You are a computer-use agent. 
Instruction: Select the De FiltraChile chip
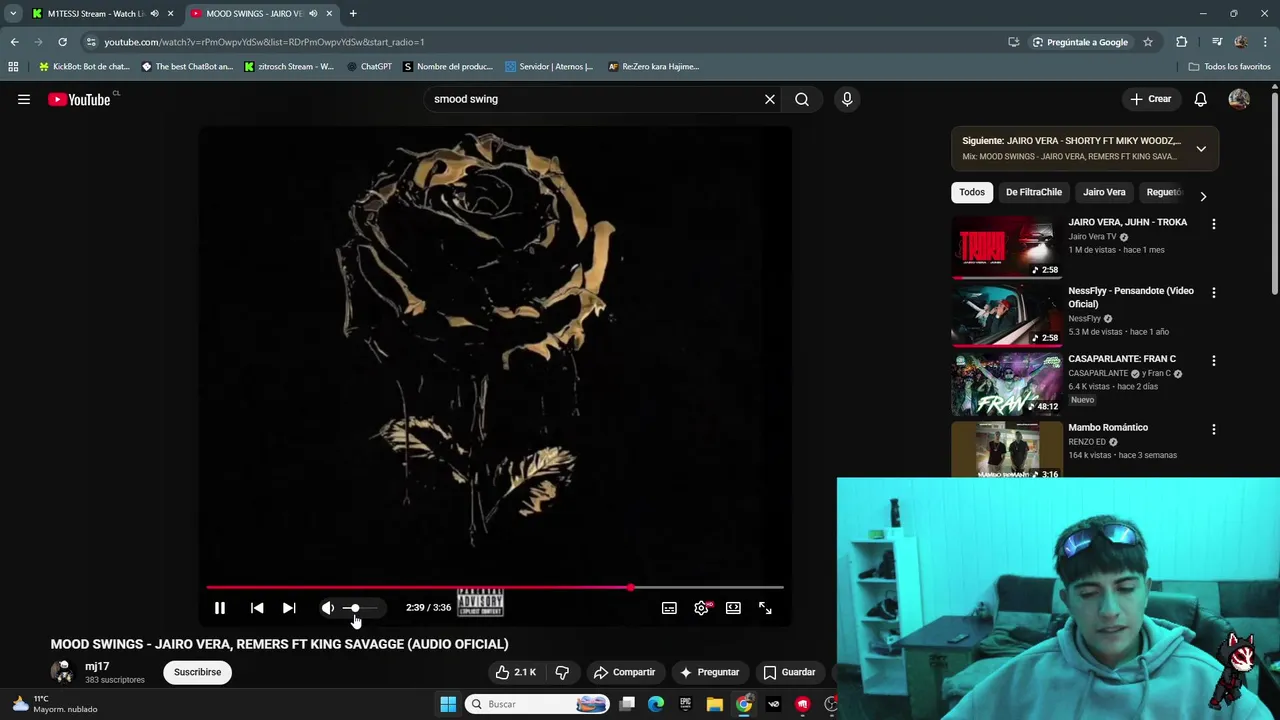coord(1034,192)
